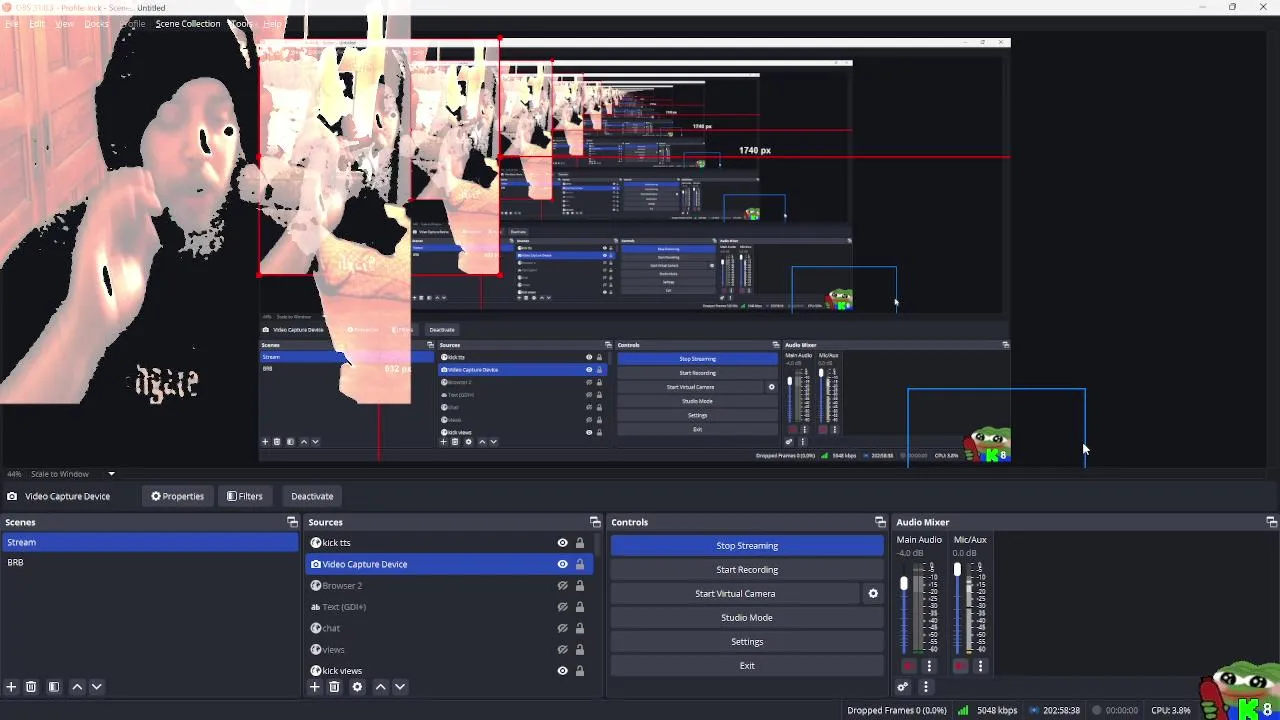1280x720 pixels.
Task: Show the Browser 2 source
Action: pyautogui.click(x=562, y=586)
